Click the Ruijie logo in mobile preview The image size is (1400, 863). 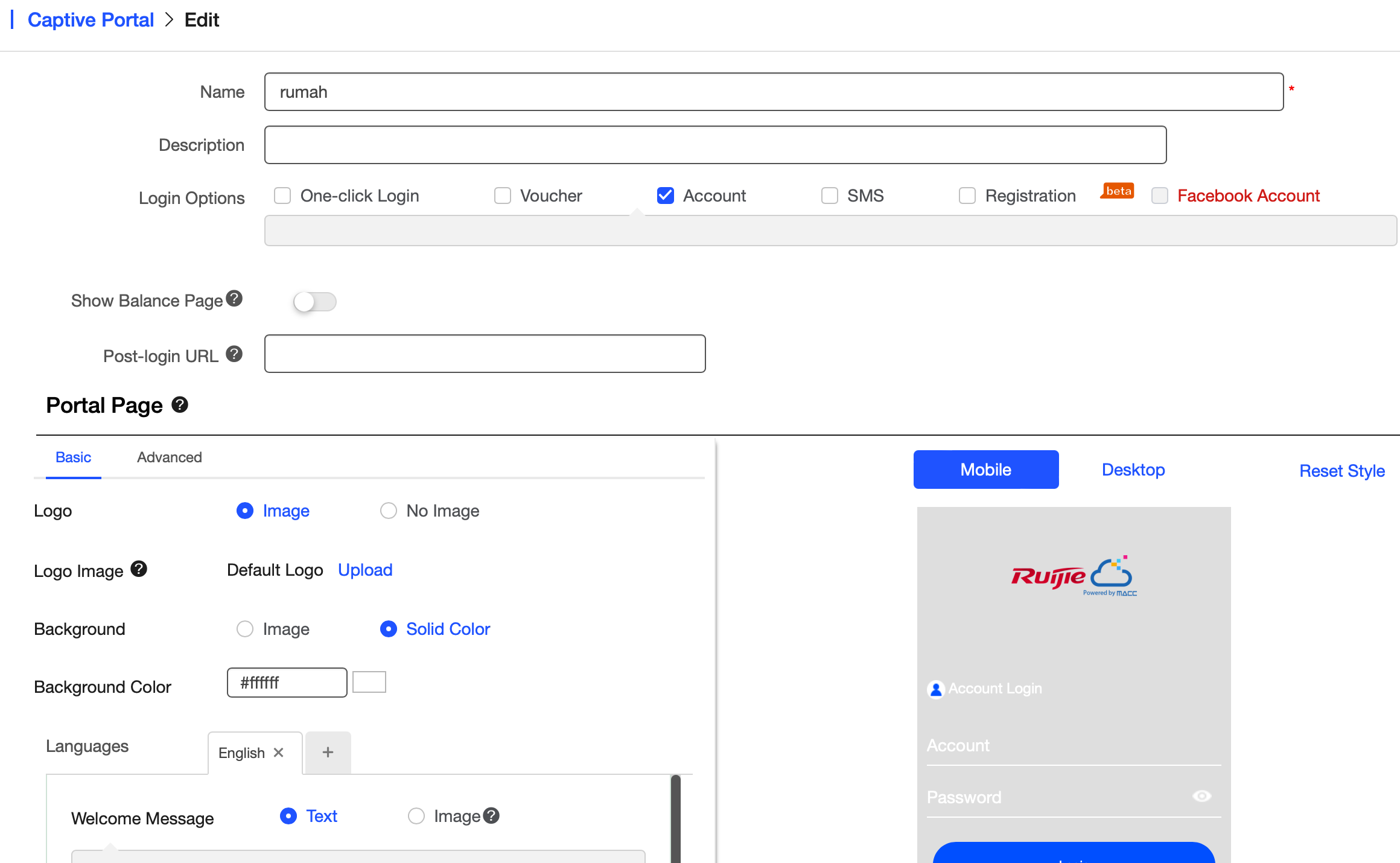click(1074, 576)
